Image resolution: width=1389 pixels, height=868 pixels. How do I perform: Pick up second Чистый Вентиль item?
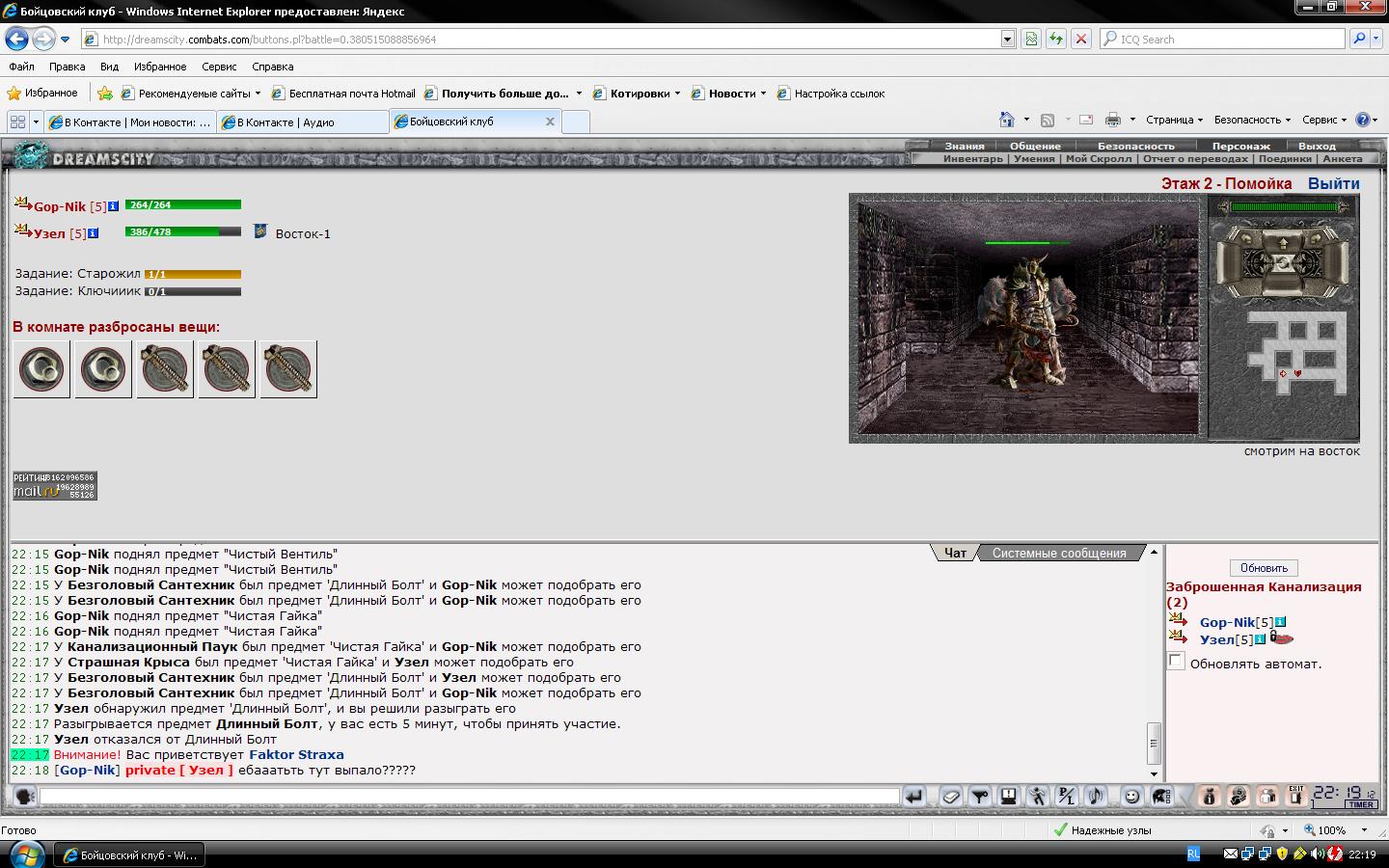pos(103,369)
